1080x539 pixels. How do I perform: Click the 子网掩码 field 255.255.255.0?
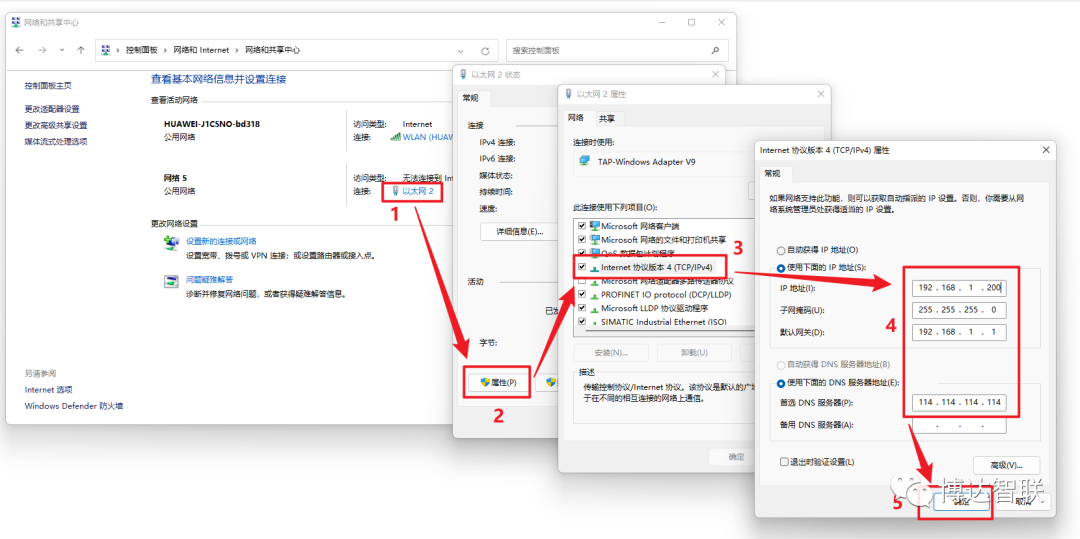(x=959, y=310)
